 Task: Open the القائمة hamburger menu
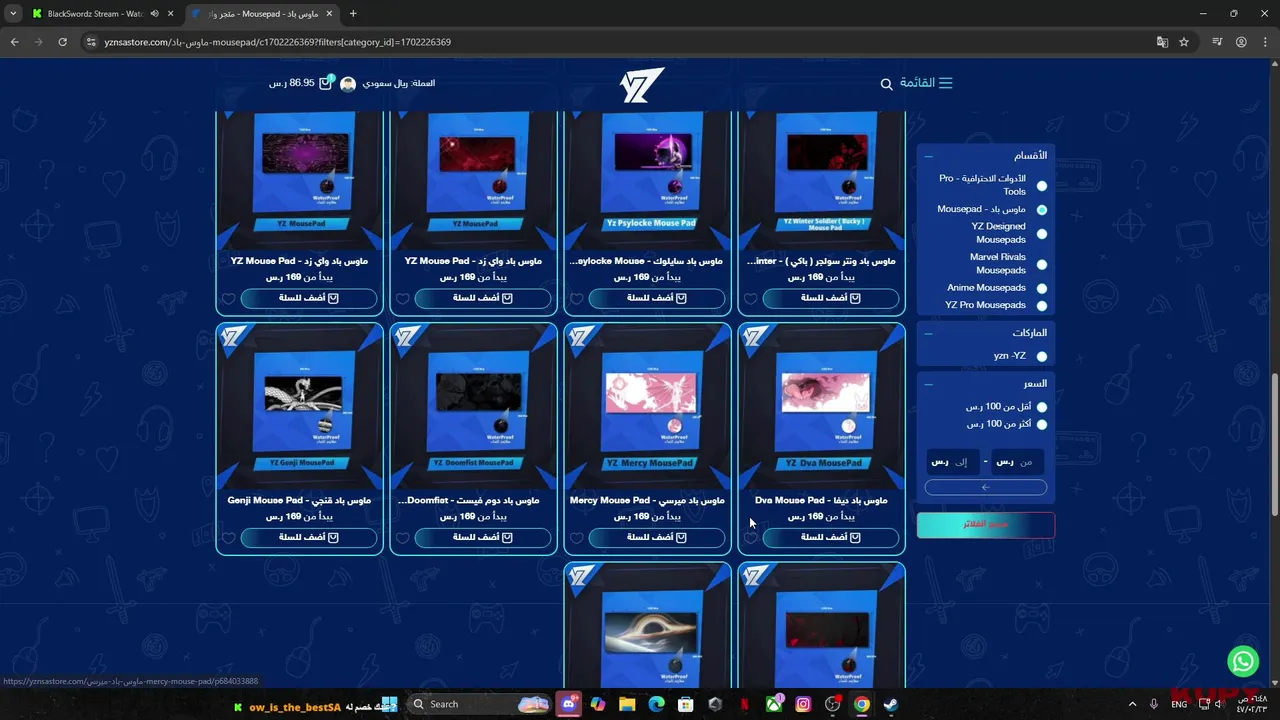point(926,83)
